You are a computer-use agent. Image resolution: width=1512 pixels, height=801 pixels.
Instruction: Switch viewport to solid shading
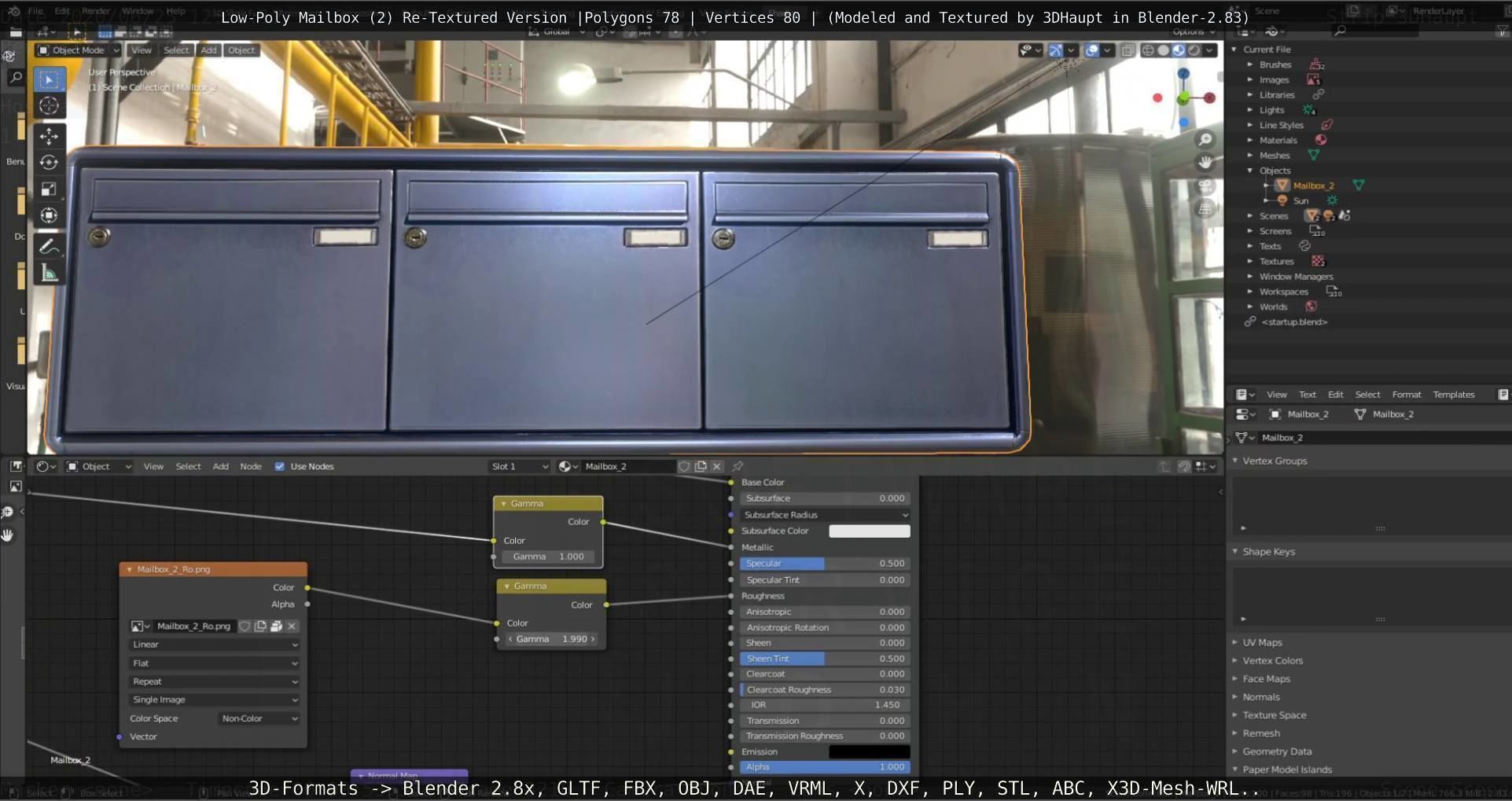(1163, 50)
